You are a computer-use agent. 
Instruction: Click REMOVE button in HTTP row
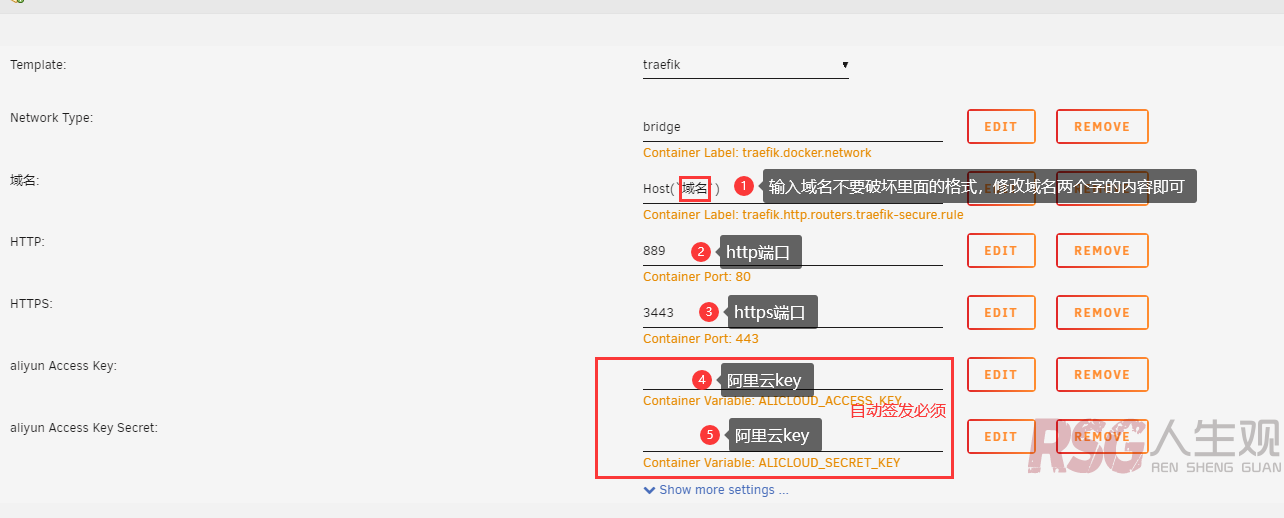coord(1102,251)
